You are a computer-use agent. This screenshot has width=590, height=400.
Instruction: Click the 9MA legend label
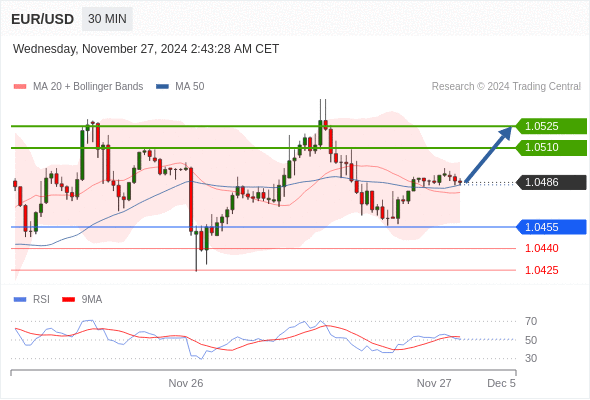pos(92,300)
